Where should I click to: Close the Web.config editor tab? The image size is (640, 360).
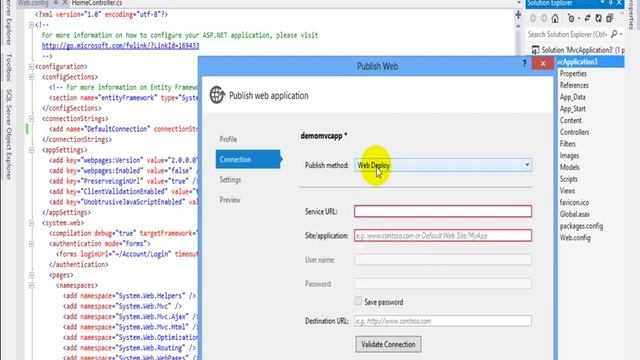pyautogui.click(x=64, y=3)
